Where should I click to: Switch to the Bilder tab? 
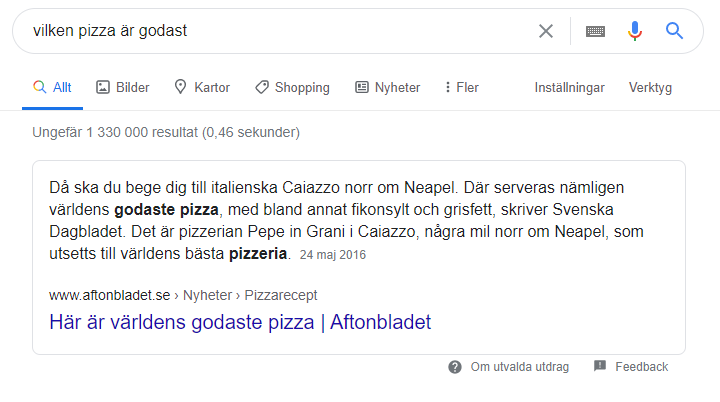click(132, 87)
